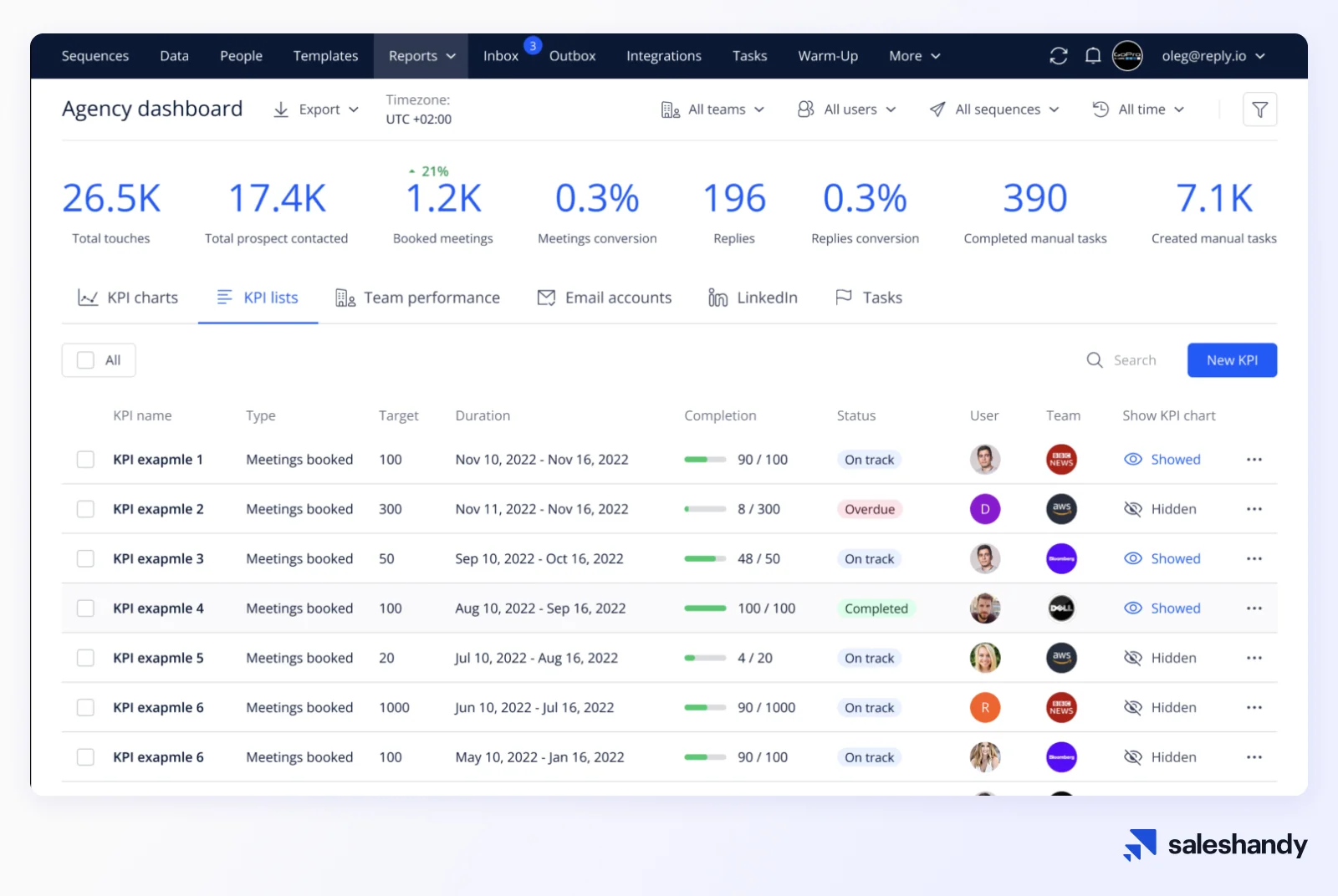Click the orange R user avatar

point(985,707)
